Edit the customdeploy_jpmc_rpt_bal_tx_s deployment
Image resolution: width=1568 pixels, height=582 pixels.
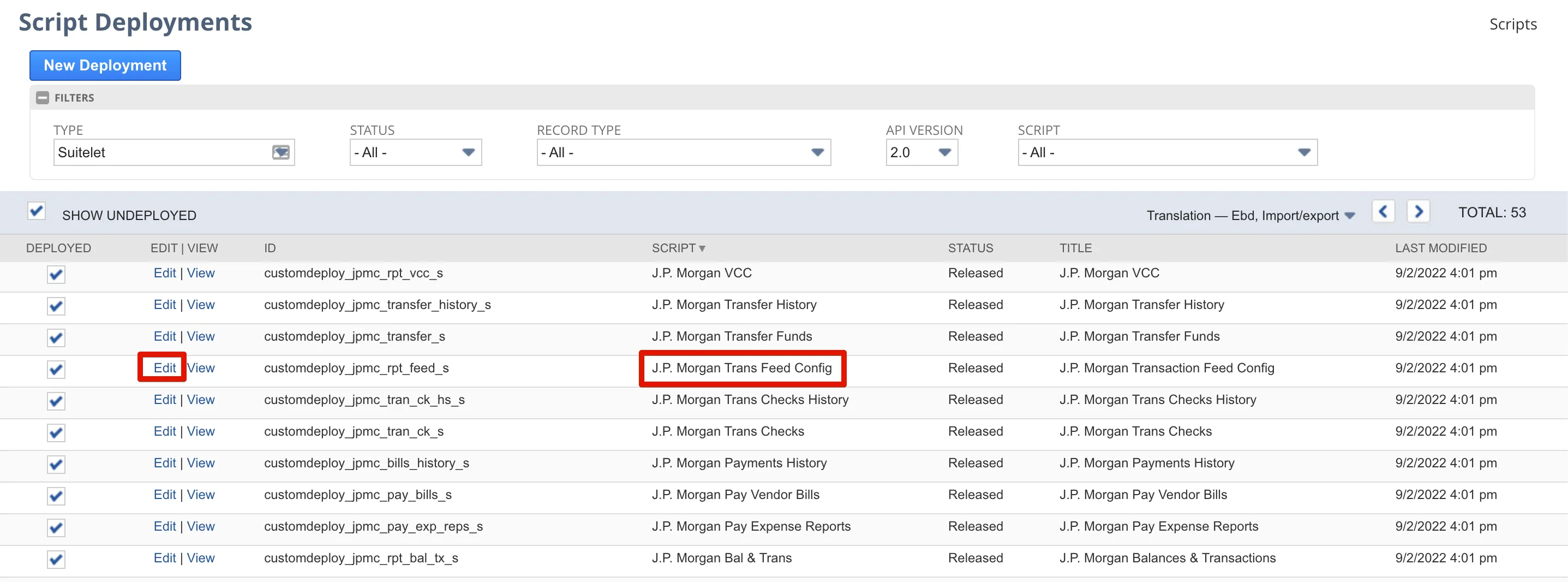164,558
